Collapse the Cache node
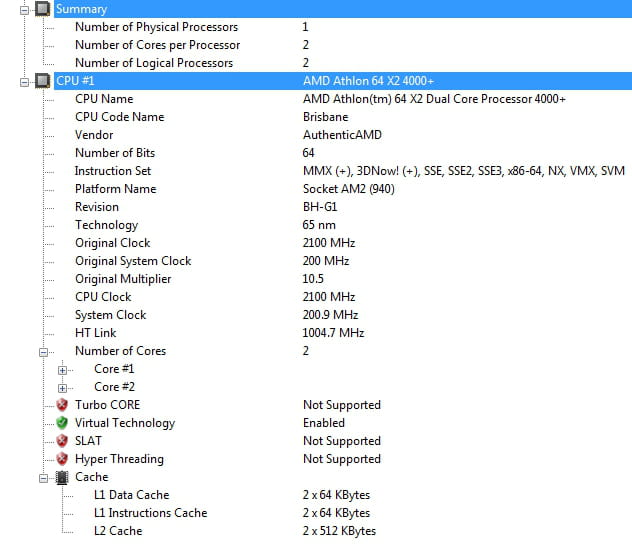The height and width of the screenshot is (558, 632). coord(44,478)
